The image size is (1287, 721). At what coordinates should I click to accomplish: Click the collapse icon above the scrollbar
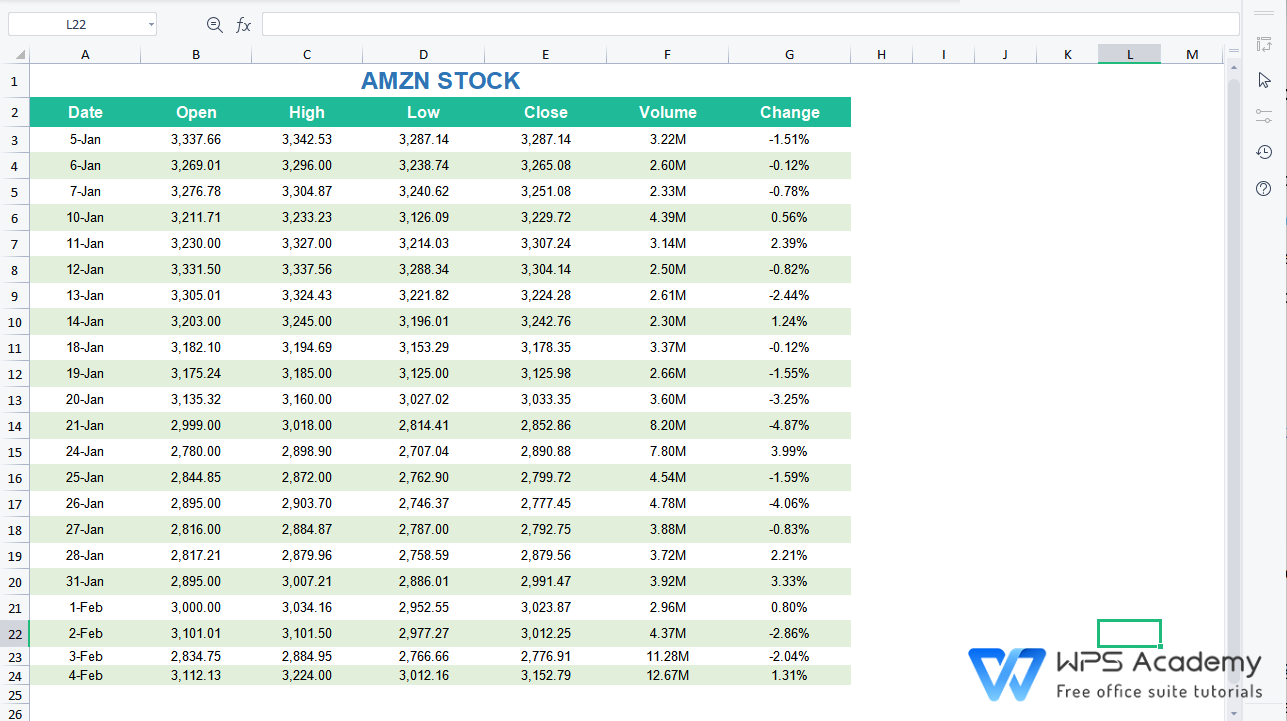point(1233,50)
